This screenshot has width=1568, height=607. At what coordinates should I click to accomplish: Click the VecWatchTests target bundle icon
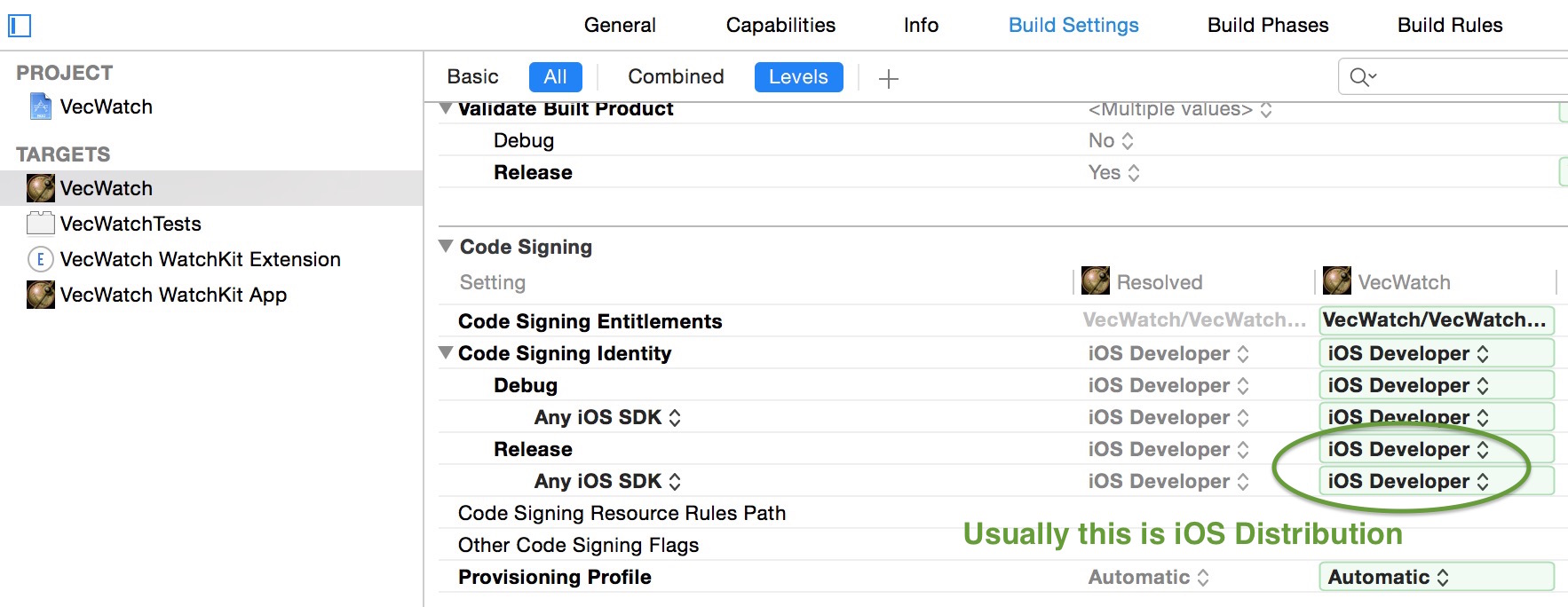point(41,224)
